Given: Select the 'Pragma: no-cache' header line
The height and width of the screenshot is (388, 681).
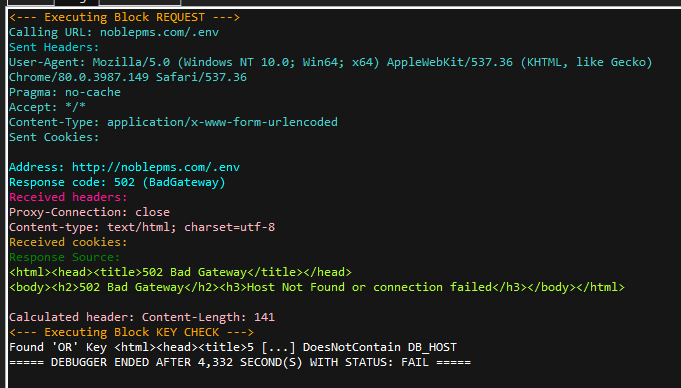Looking at the screenshot, I should pyautogui.click(x=65, y=92).
